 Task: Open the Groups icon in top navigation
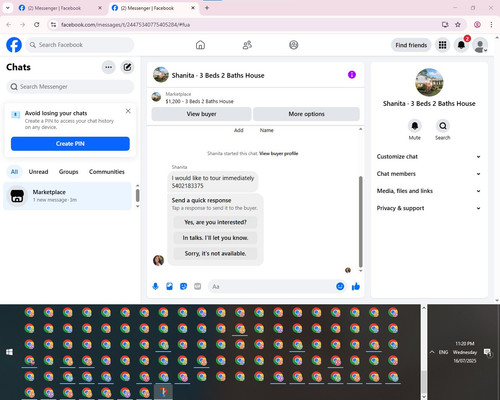[x=294, y=45]
